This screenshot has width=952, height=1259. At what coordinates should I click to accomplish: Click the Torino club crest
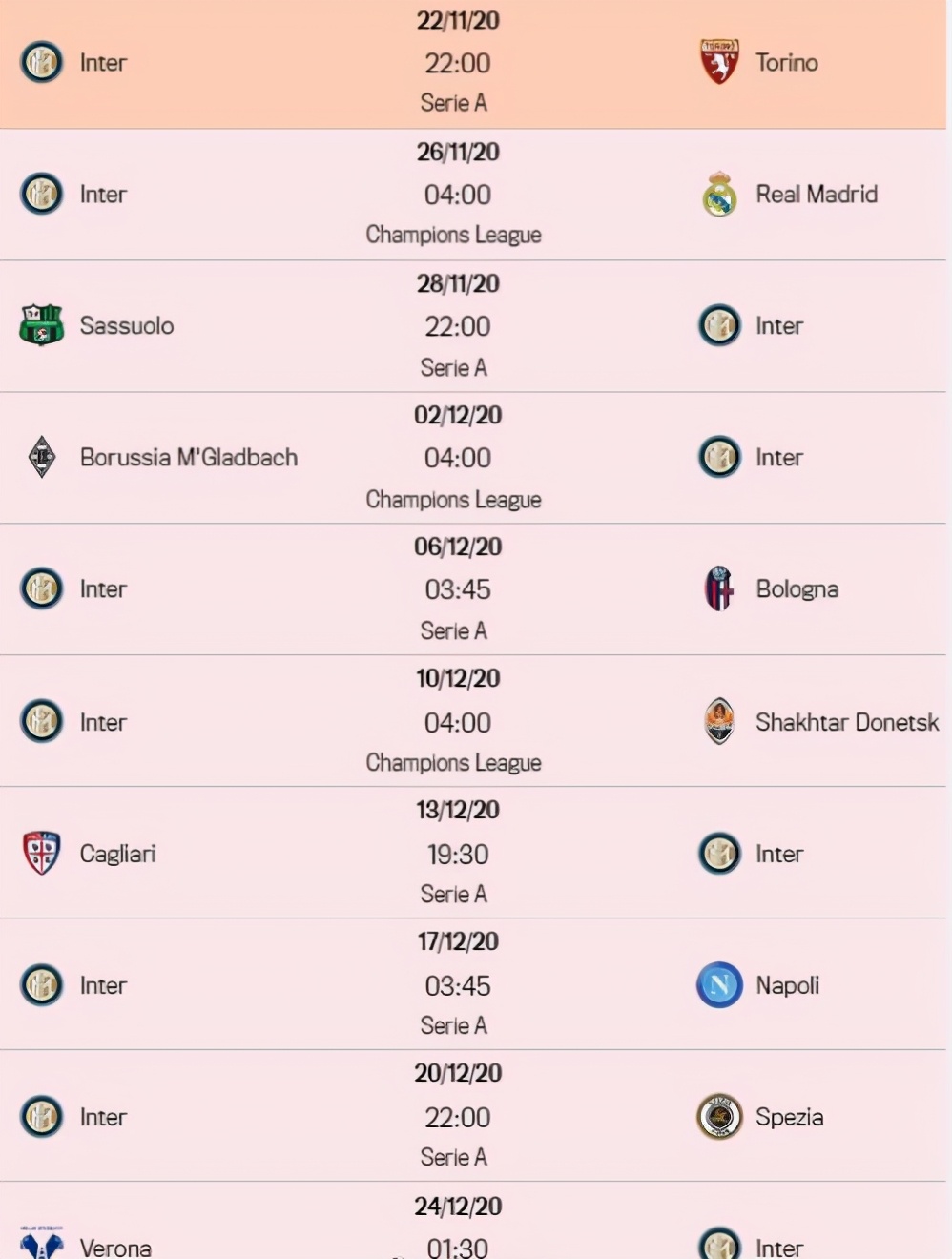click(719, 62)
